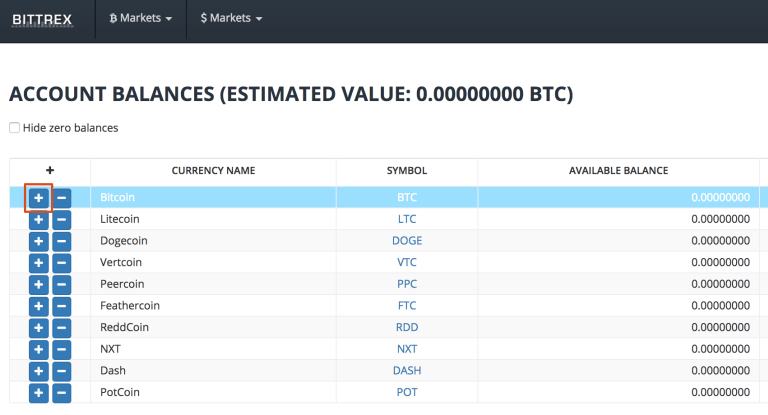This screenshot has height=415, width=768.
Task: Click the plus deposit icon for Bitcoin
Action: [39, 198]
